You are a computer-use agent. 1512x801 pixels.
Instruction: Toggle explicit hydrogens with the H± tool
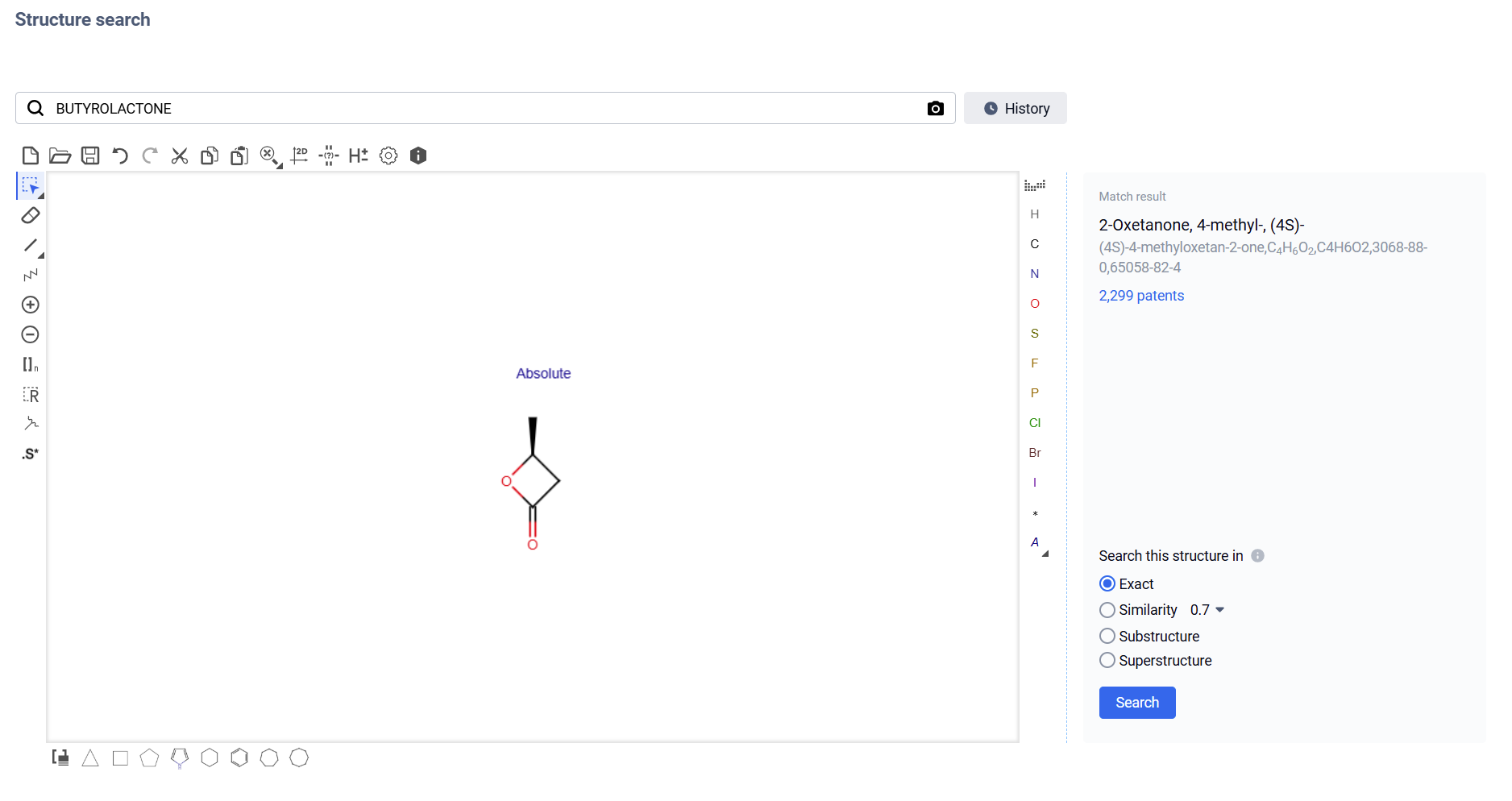tap(358, 156)
